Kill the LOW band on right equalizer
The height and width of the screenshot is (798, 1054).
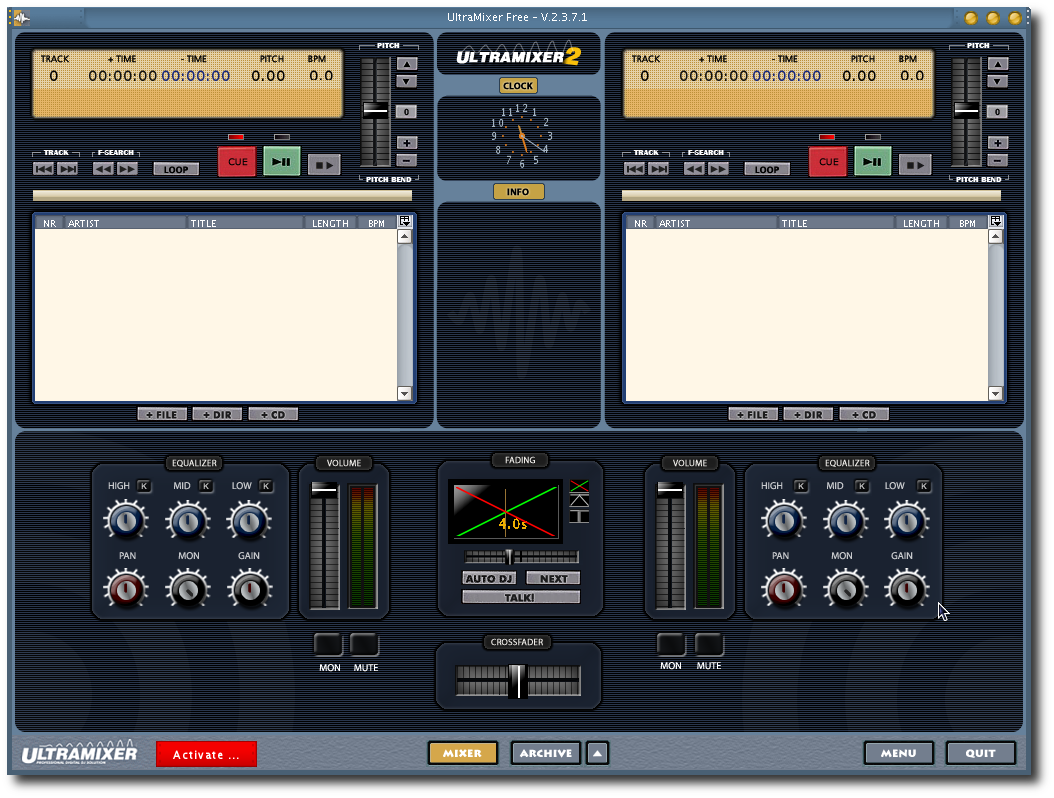click(924, 486)
